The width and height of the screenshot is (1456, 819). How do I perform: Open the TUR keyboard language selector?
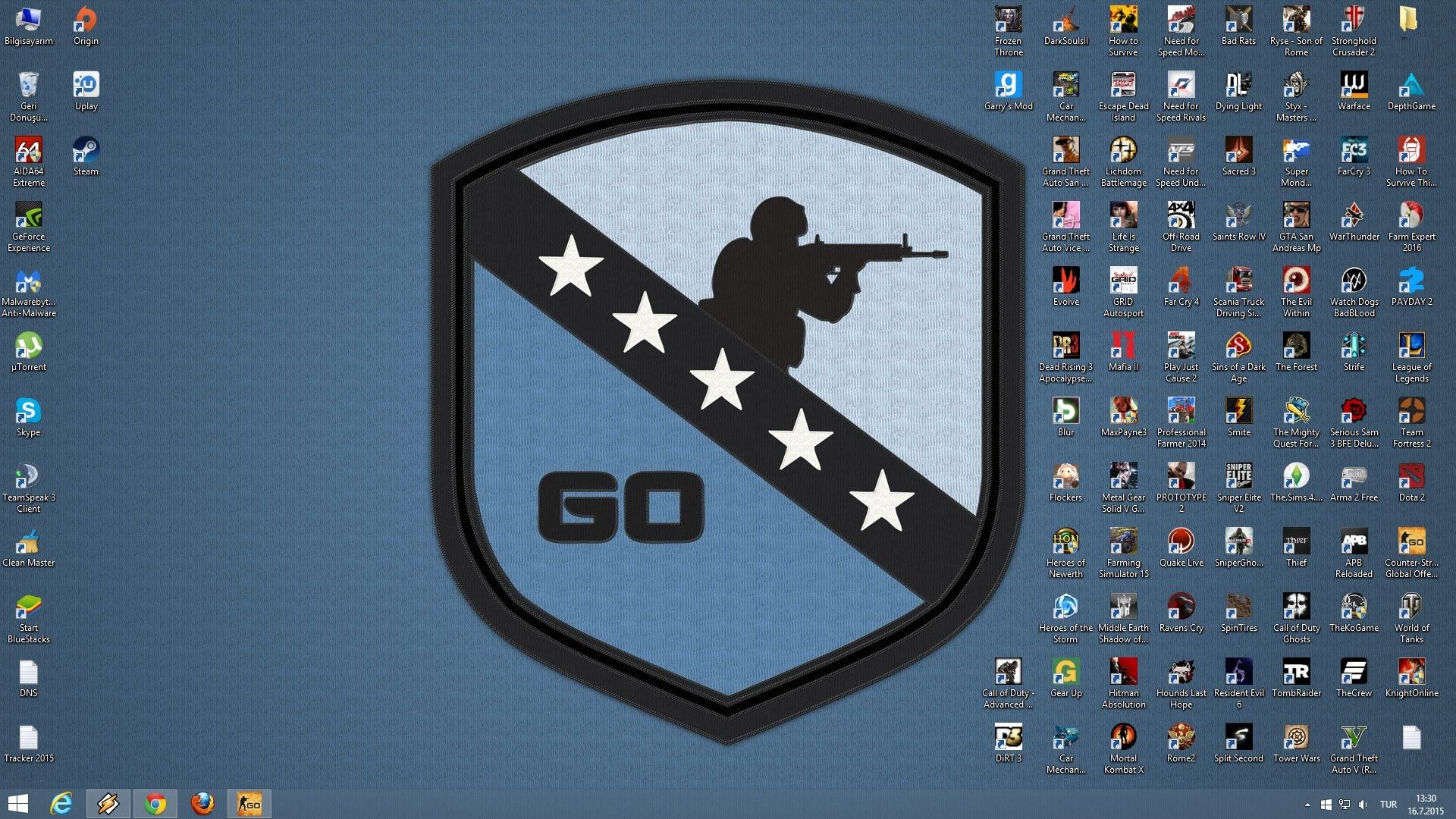[x=1388, y=805]
